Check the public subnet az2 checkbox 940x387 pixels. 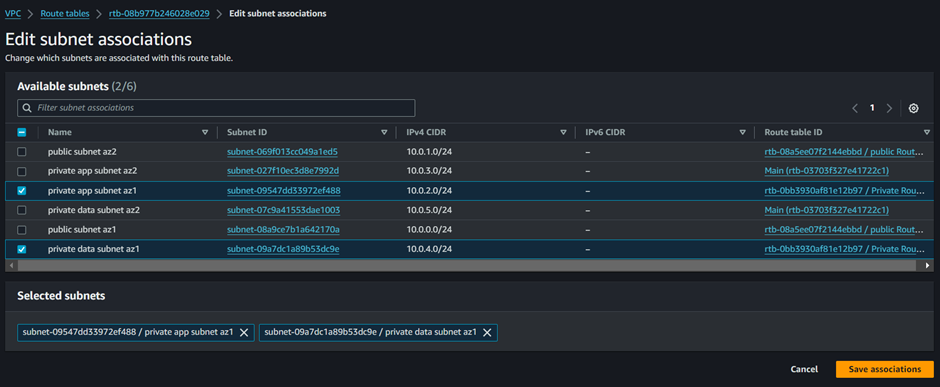22,152
